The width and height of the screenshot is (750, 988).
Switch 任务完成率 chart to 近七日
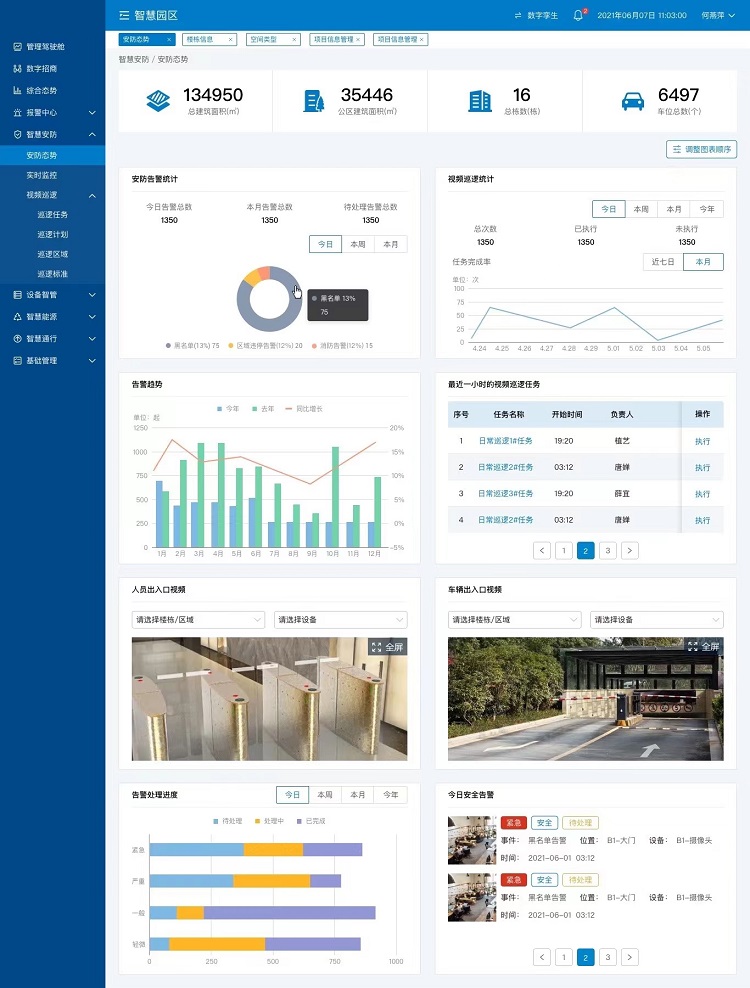[663, 262]
